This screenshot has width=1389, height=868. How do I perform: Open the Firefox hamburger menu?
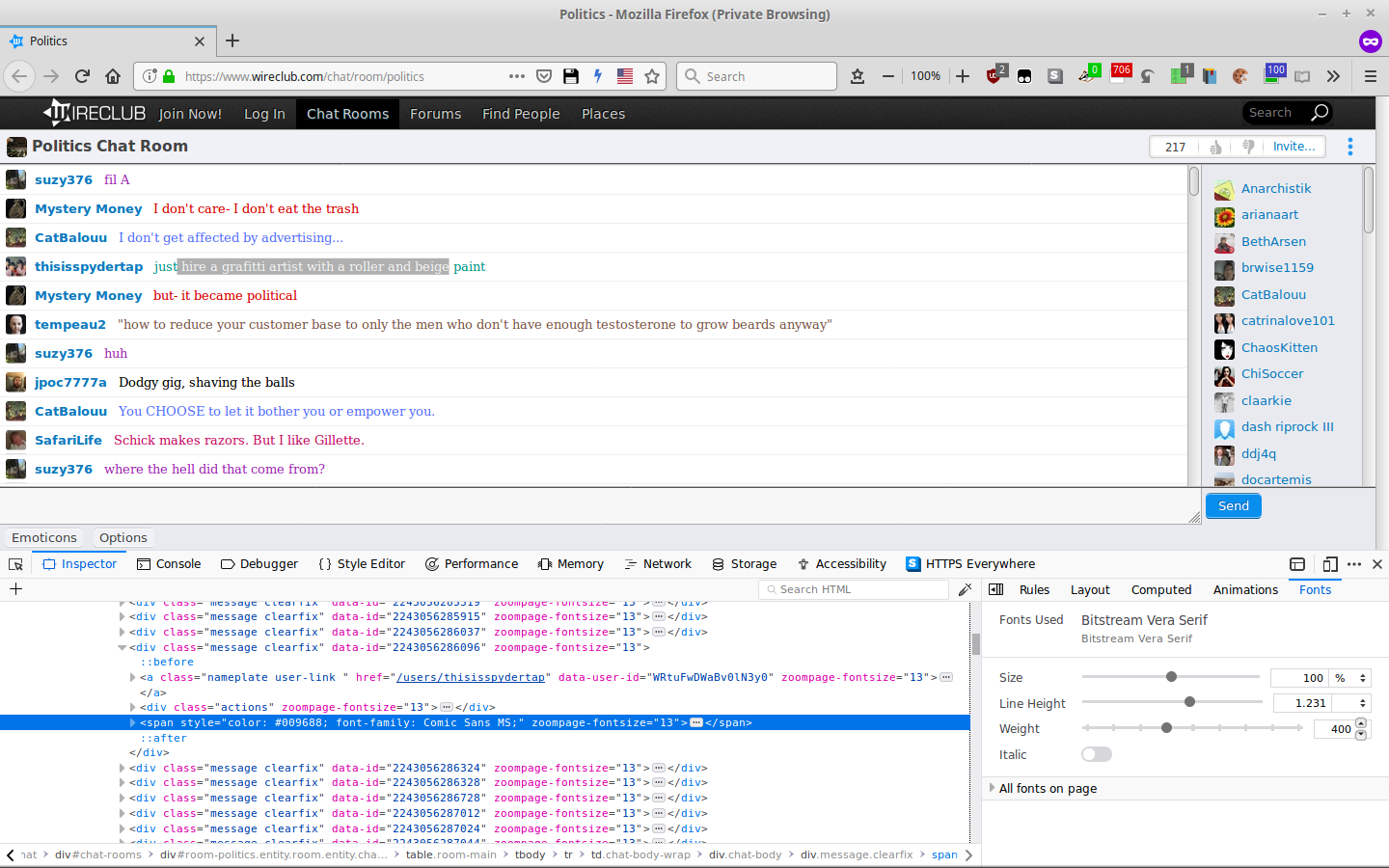(1370, 76)
